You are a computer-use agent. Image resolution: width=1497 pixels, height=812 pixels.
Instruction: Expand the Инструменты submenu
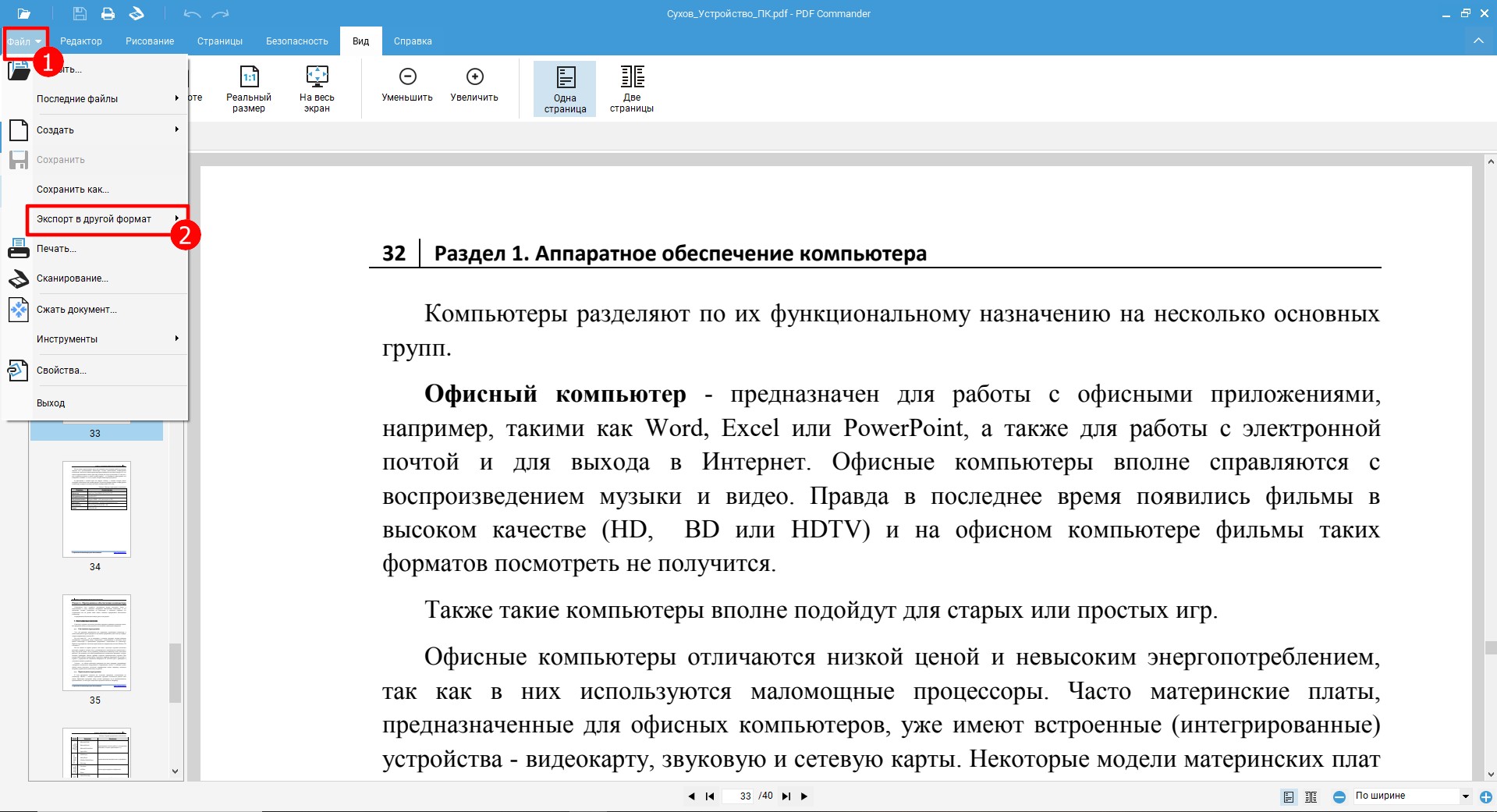(108, 339)
